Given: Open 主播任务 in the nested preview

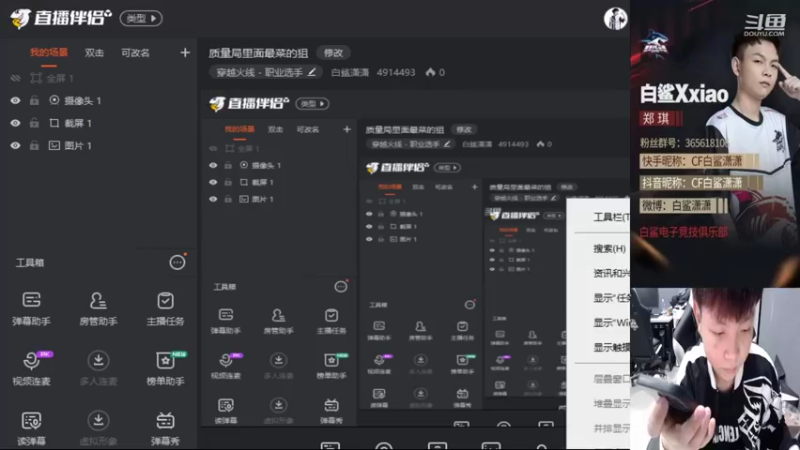Looking at the screenshot, I should pyautogui.click(x=331, y=321).
